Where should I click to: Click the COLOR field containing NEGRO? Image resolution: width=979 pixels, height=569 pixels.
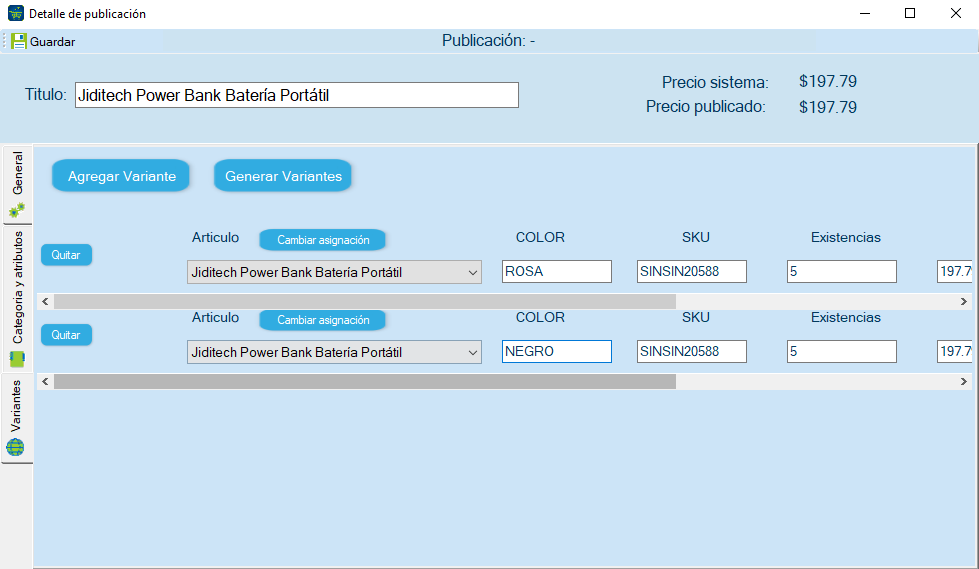click(x=556, y=352)
